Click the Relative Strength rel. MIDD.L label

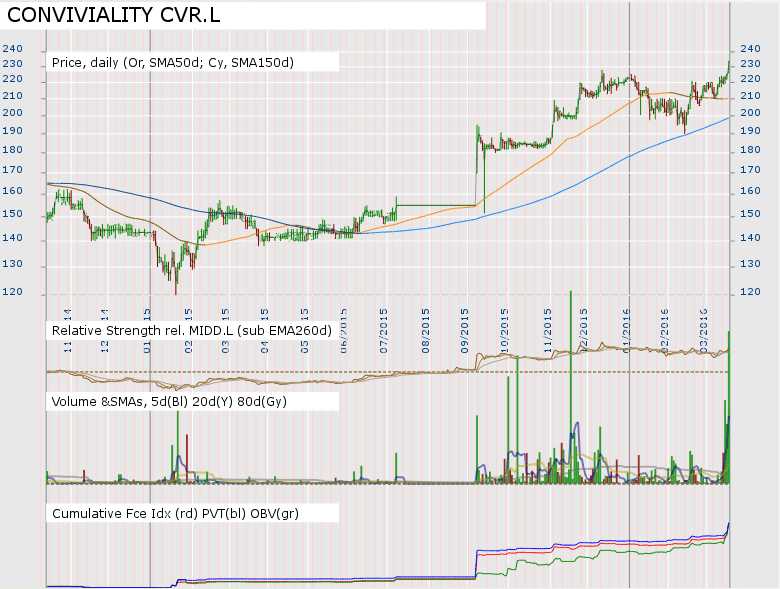[x=192, y=330]
